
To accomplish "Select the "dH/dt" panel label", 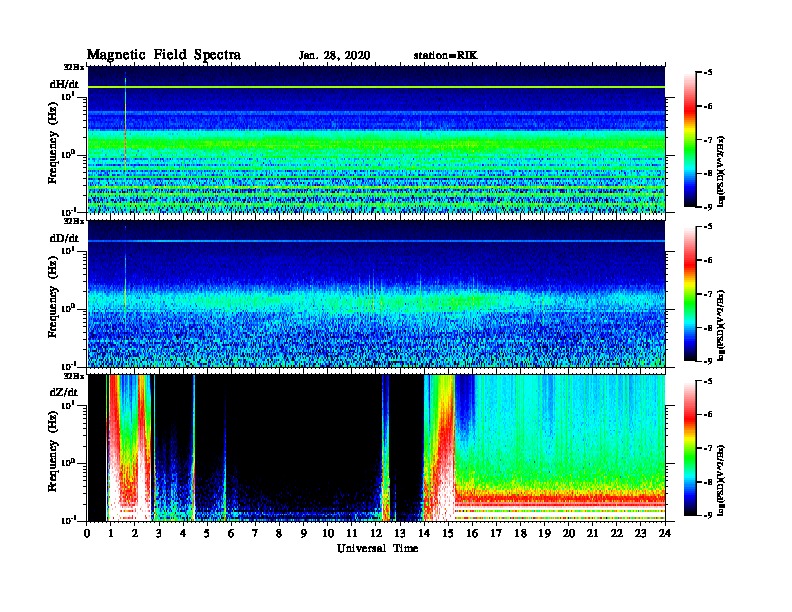I will [64, 84].
